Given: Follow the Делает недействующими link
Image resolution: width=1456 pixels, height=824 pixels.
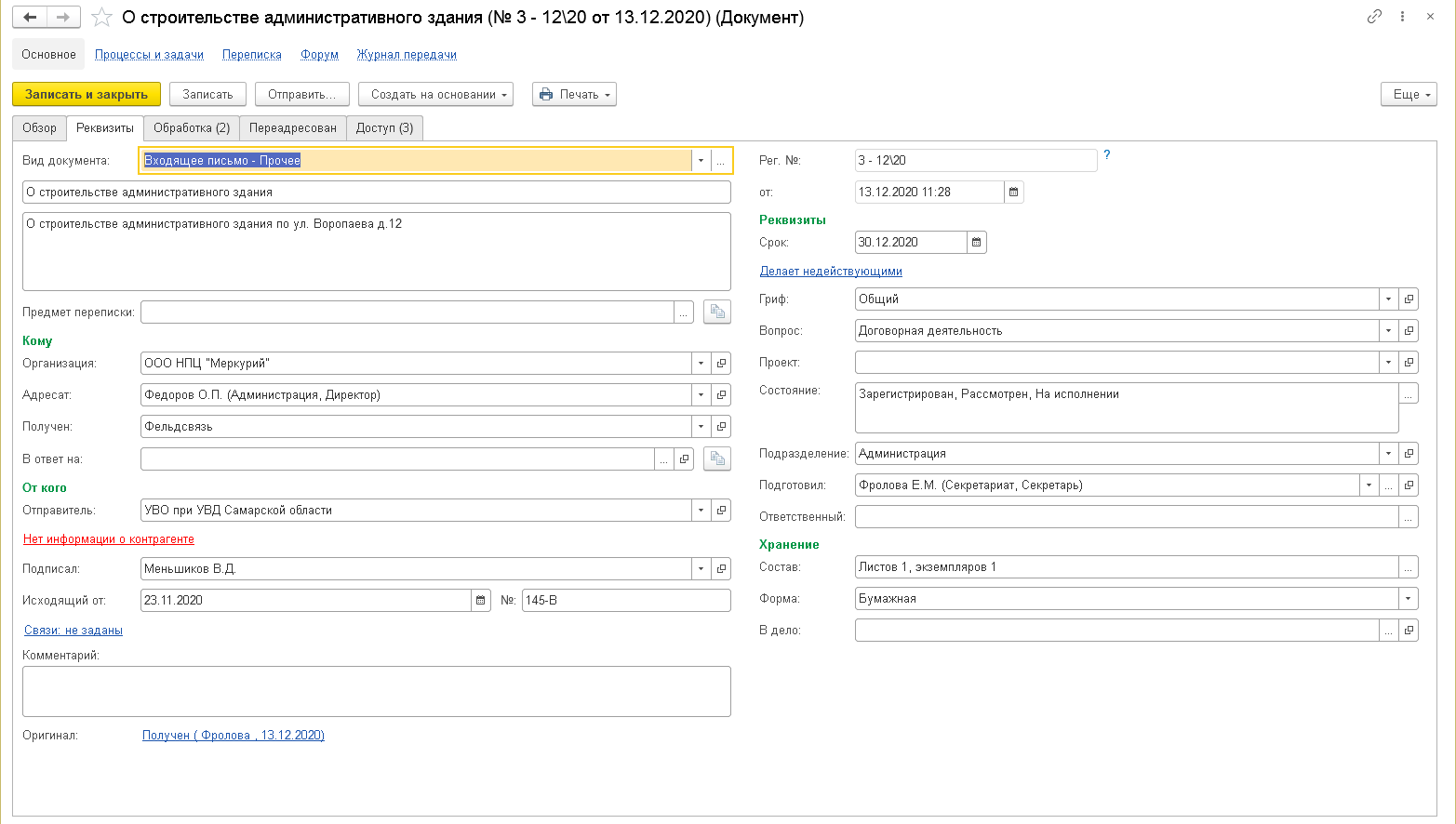Looking at the screenshot, I should pos(831,272).
